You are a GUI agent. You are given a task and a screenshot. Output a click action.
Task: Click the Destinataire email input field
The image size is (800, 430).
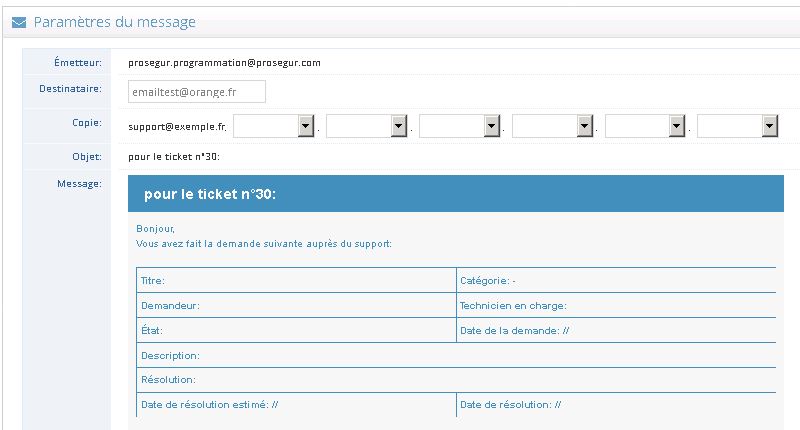click(197, 92)
